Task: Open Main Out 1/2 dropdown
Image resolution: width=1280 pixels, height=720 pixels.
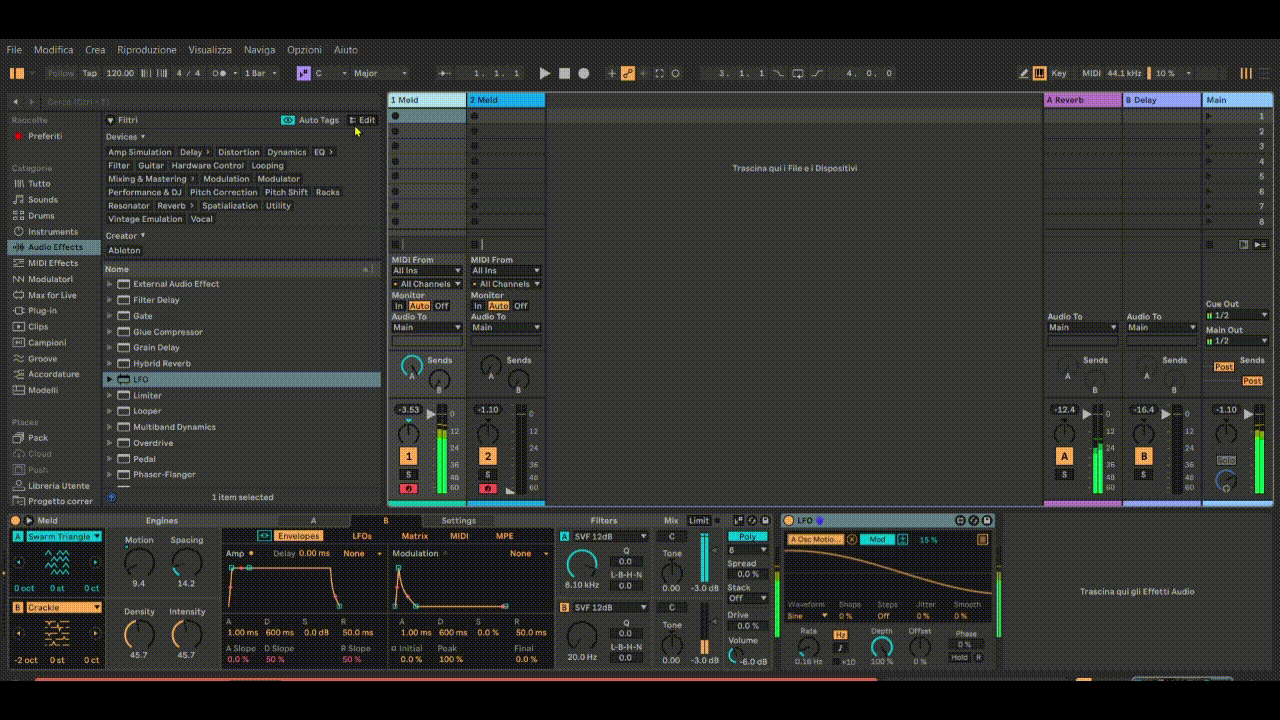Action: point(1237,341)
